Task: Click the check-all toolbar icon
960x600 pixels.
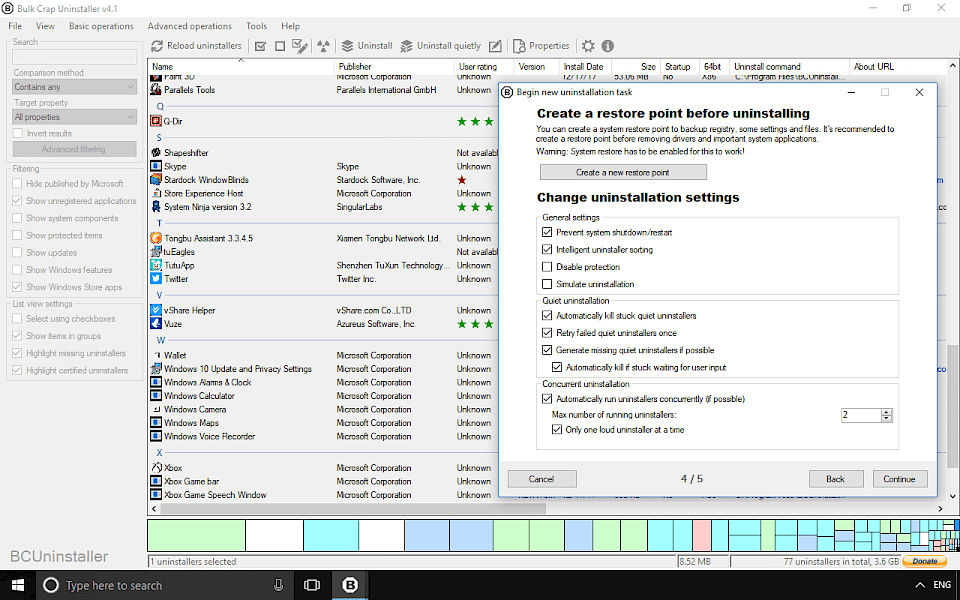Action: (260, 46)
